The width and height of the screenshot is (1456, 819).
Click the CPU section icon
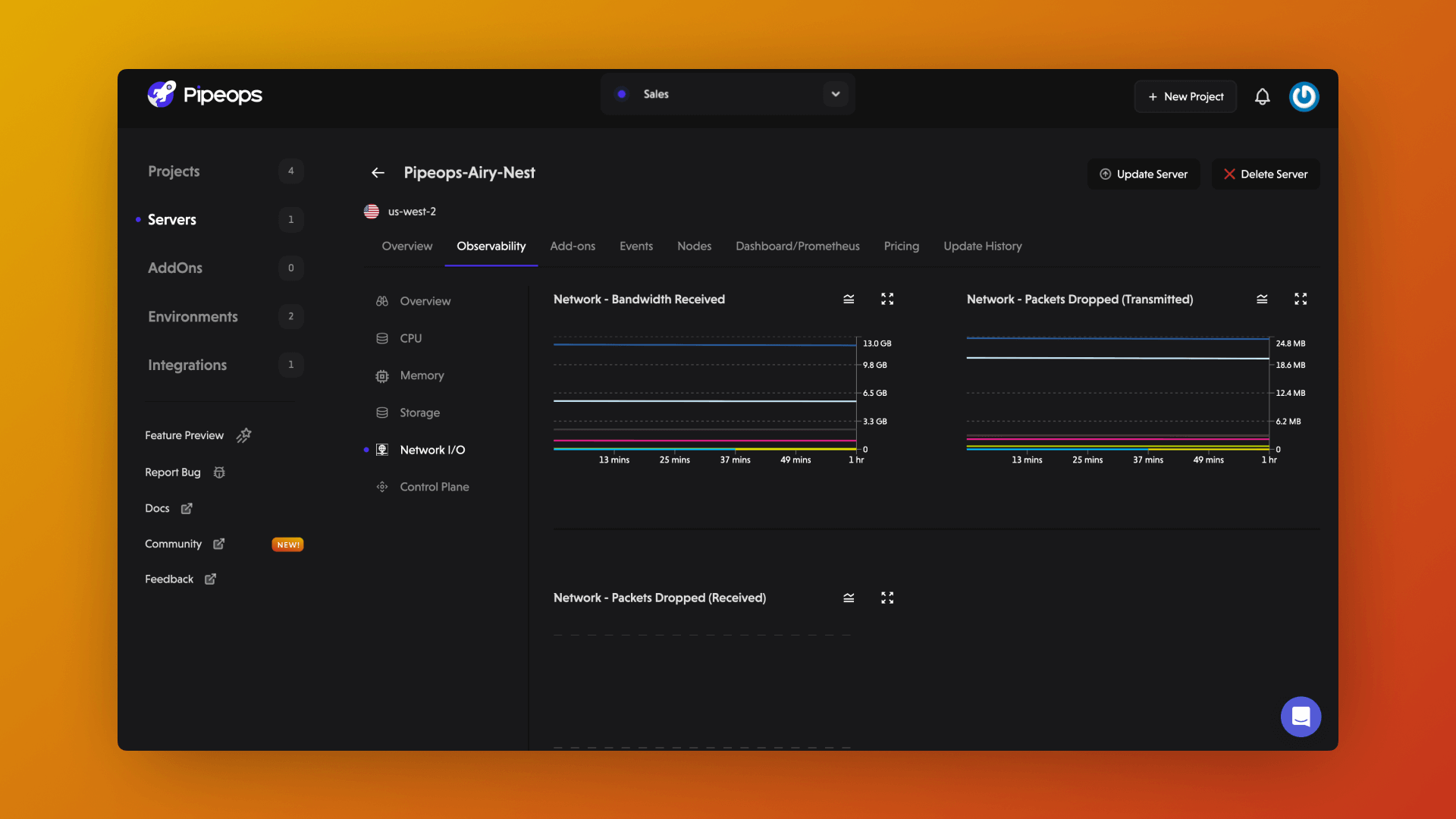pyautogui.click(x=382, y=338)
